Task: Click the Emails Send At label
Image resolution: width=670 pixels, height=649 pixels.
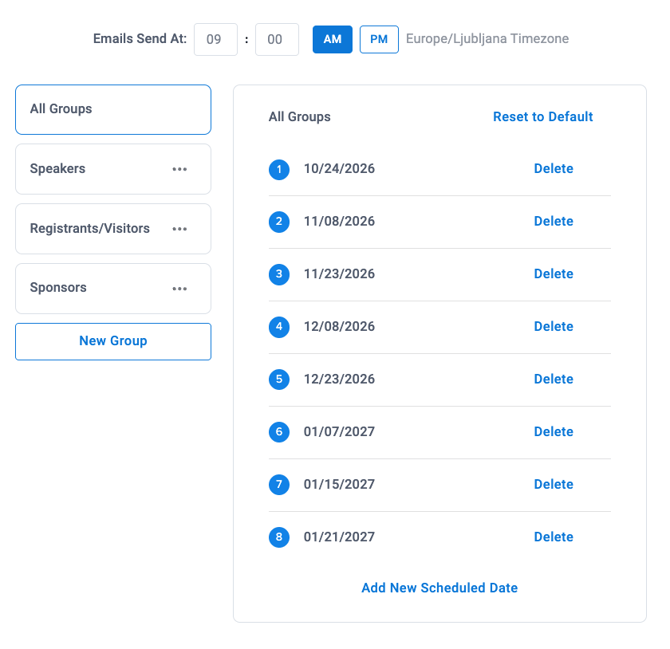Action: 140,38
